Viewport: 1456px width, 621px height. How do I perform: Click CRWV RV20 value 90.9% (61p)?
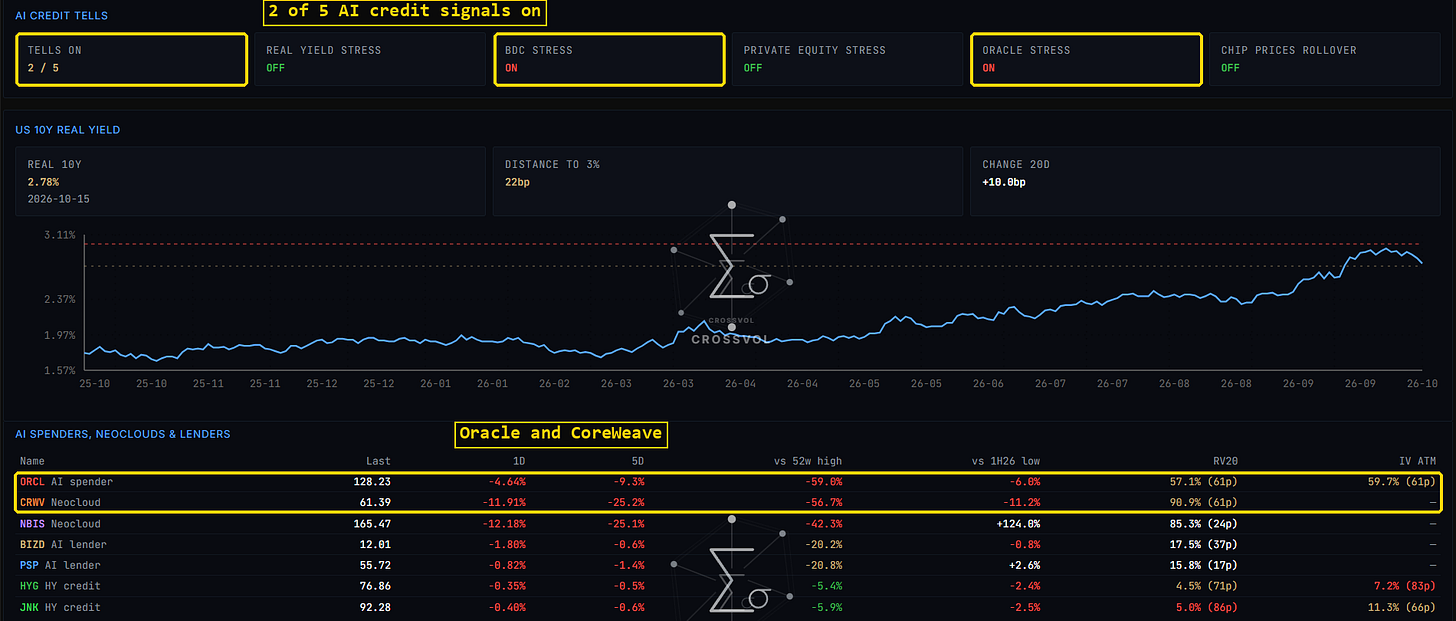click(1204, 502)
